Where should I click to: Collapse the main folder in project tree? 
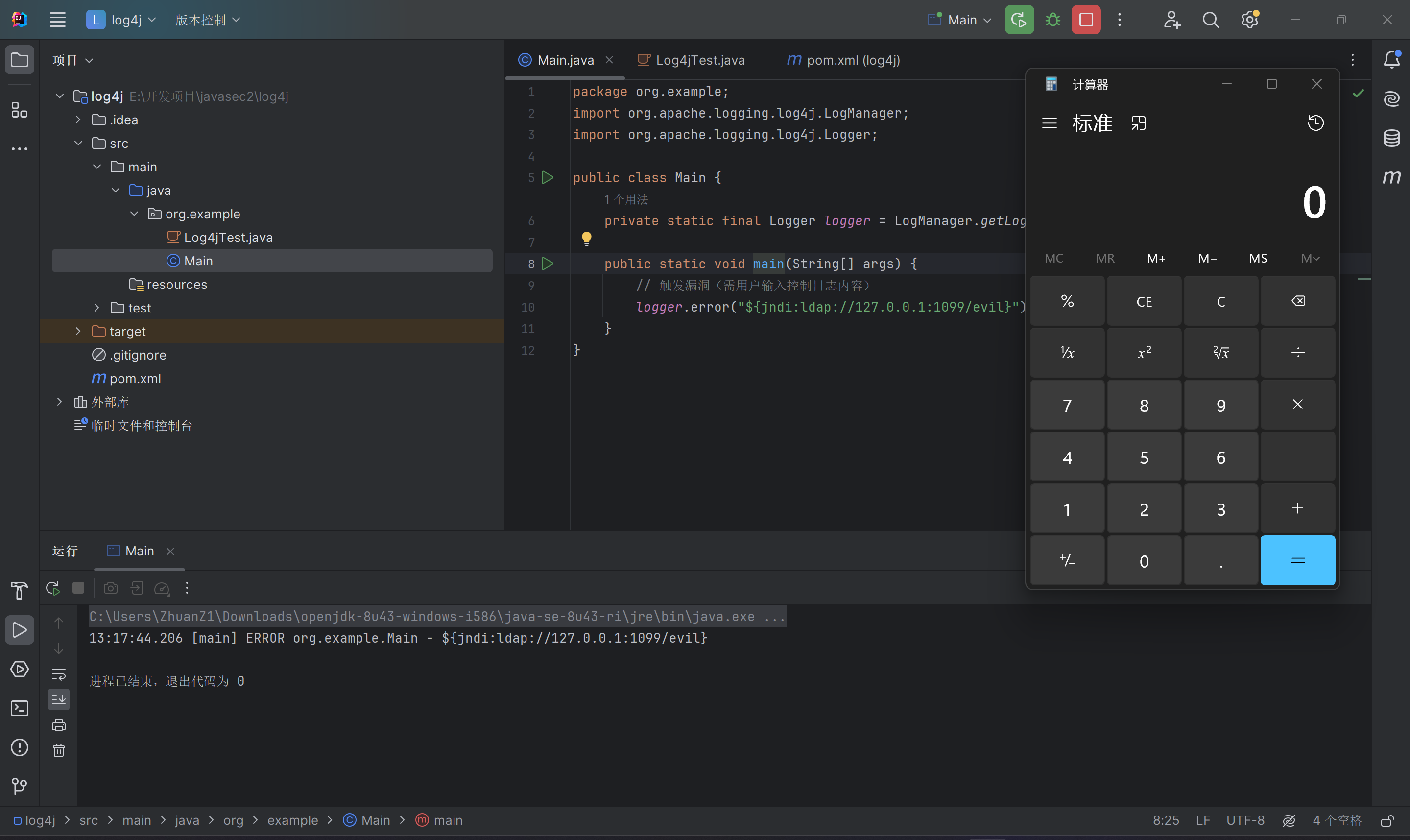[x=97, y=167]
